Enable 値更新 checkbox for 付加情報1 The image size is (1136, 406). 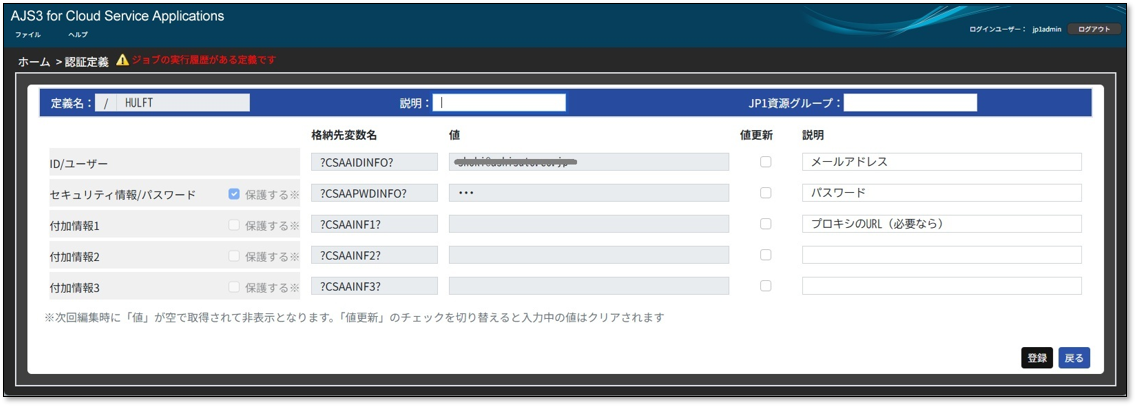pos(766,224)
